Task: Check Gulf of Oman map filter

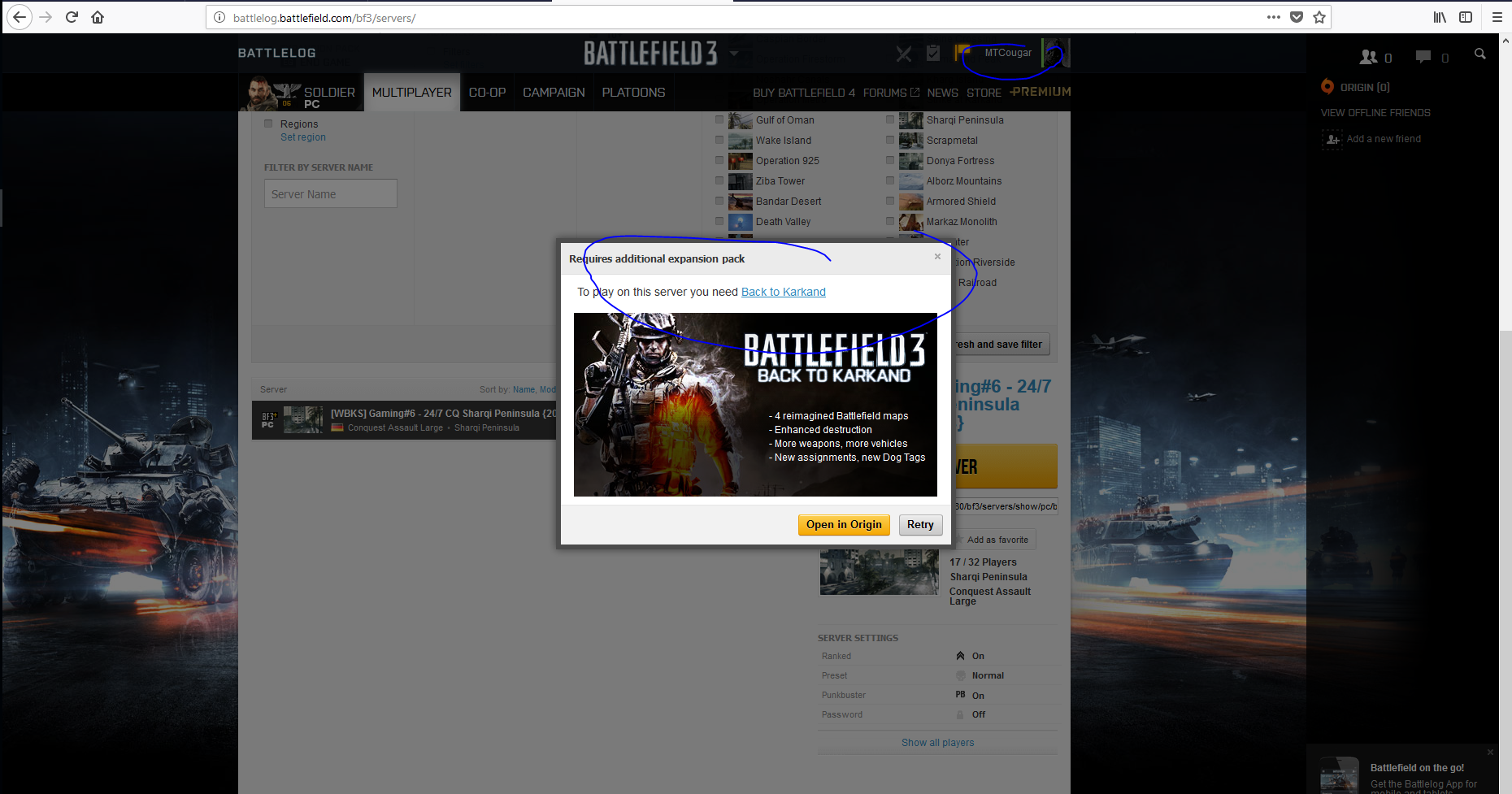Action: click(x=719, y=119)
